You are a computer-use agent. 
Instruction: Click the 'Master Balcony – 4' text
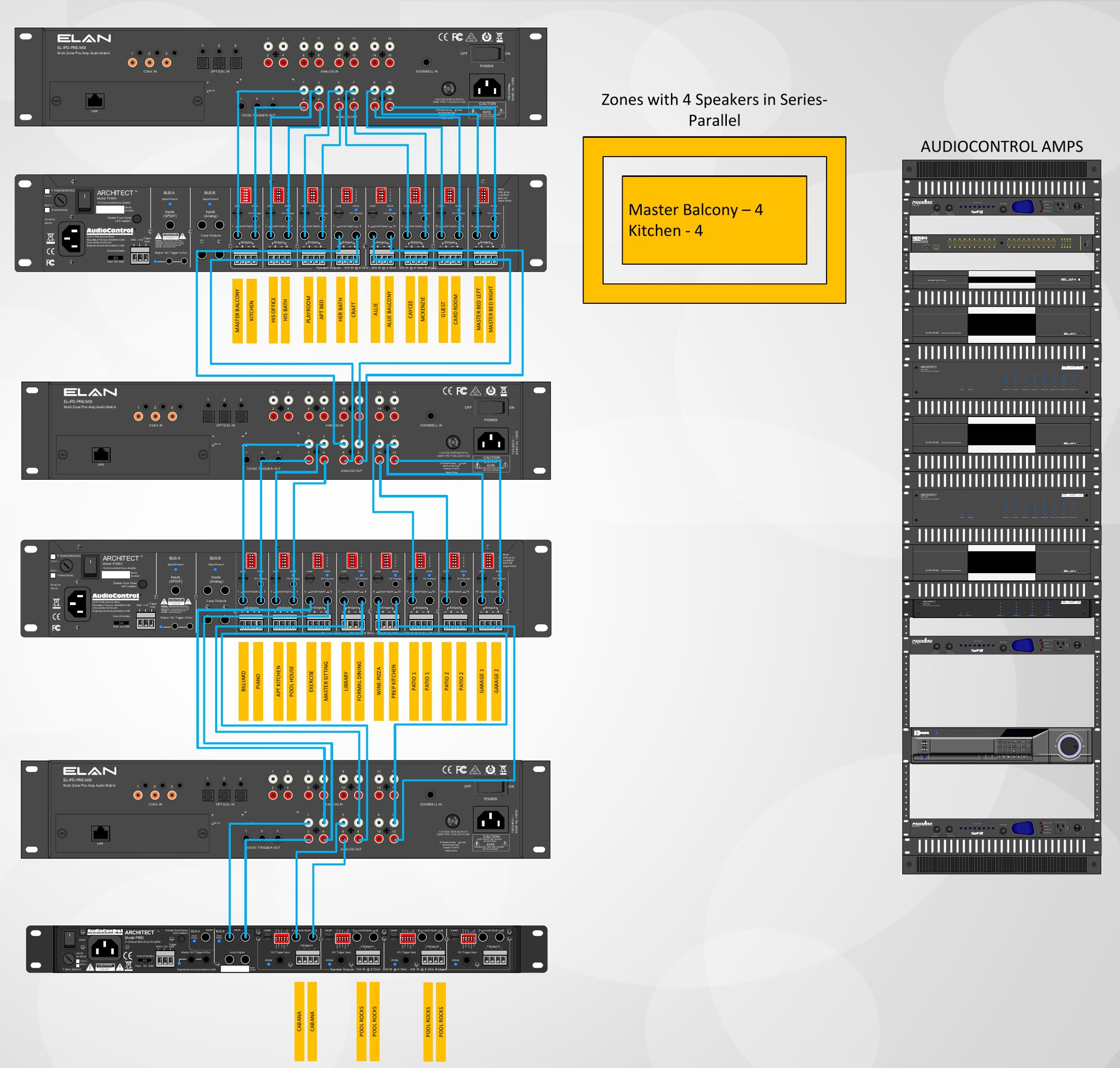pos(696,209)
